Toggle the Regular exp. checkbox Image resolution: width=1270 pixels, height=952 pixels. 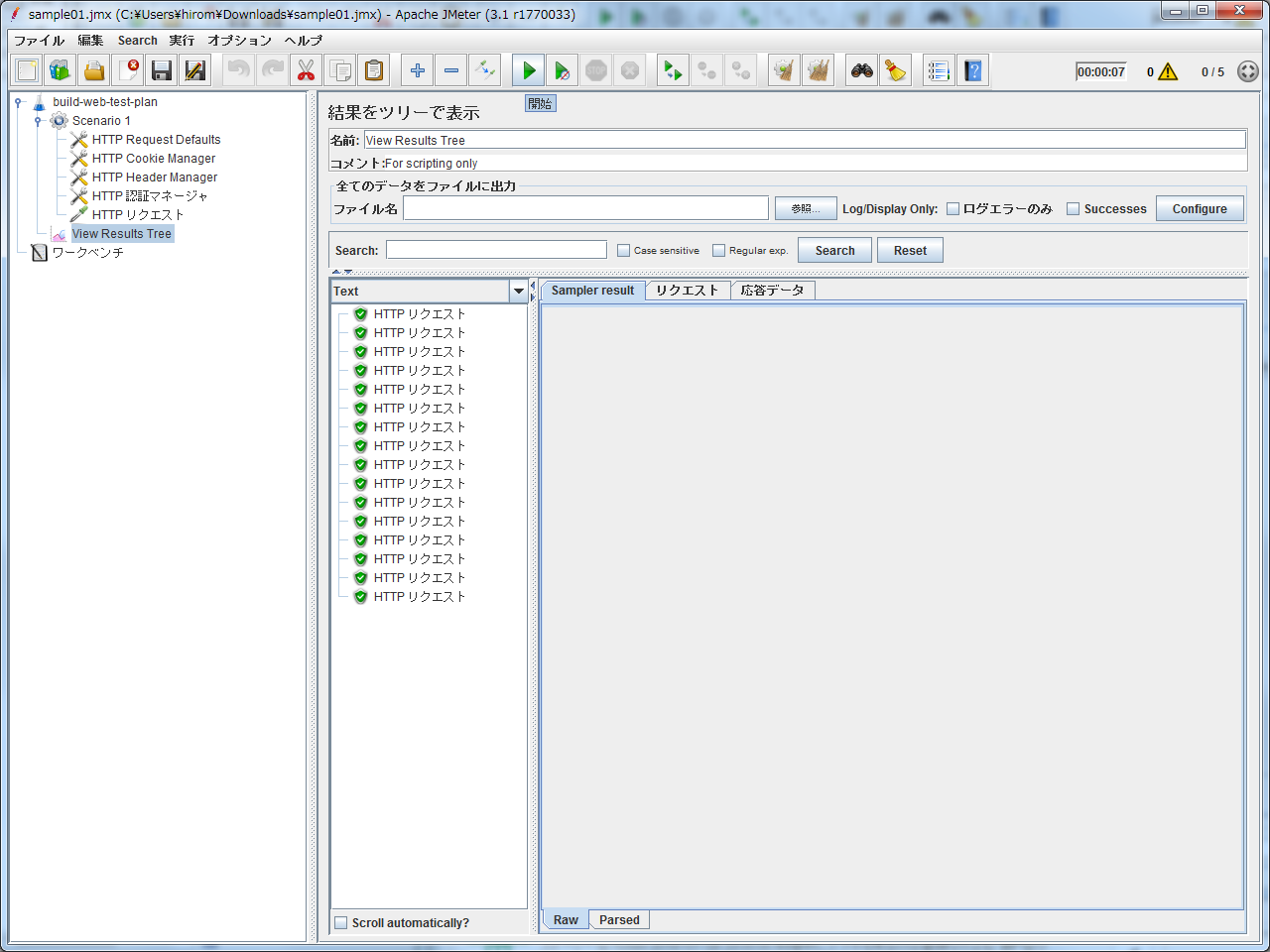pos(718,251)
